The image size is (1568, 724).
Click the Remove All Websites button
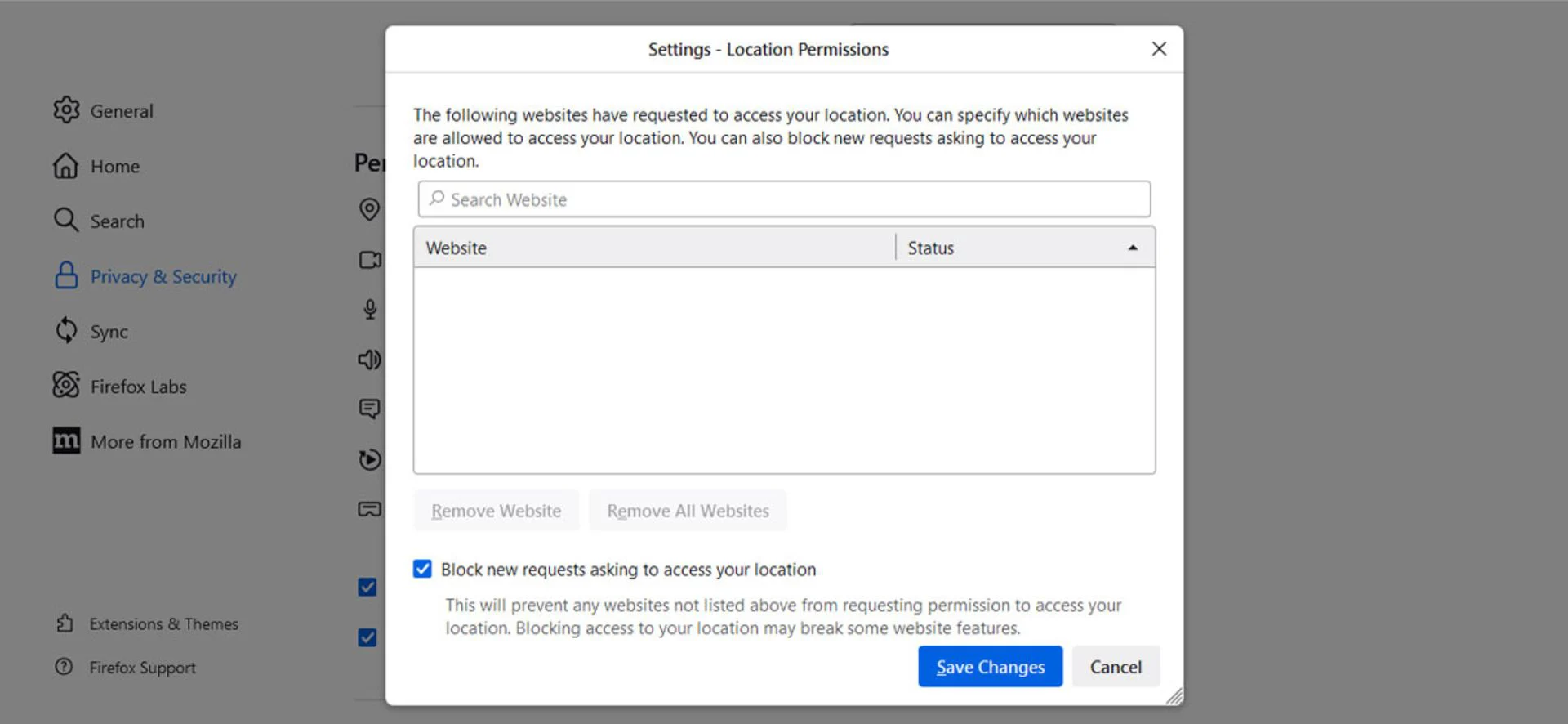point(688,511)
